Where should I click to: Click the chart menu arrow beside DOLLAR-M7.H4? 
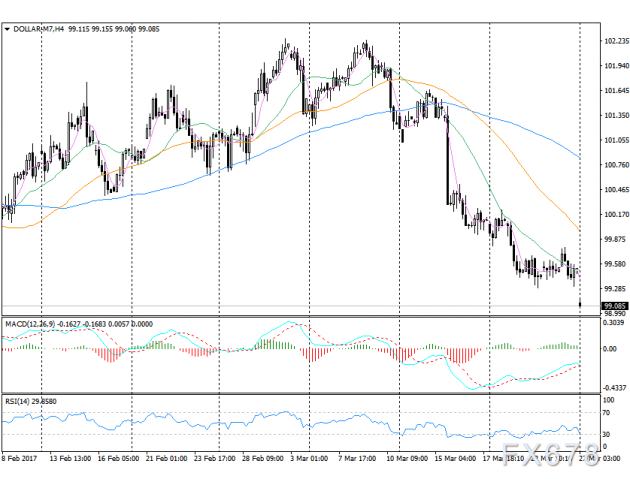click(7, 29)
